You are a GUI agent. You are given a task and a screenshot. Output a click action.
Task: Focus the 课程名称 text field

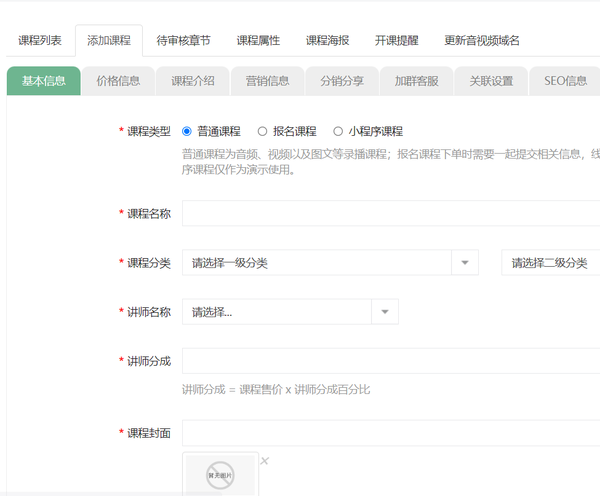[x=391, y=213]
